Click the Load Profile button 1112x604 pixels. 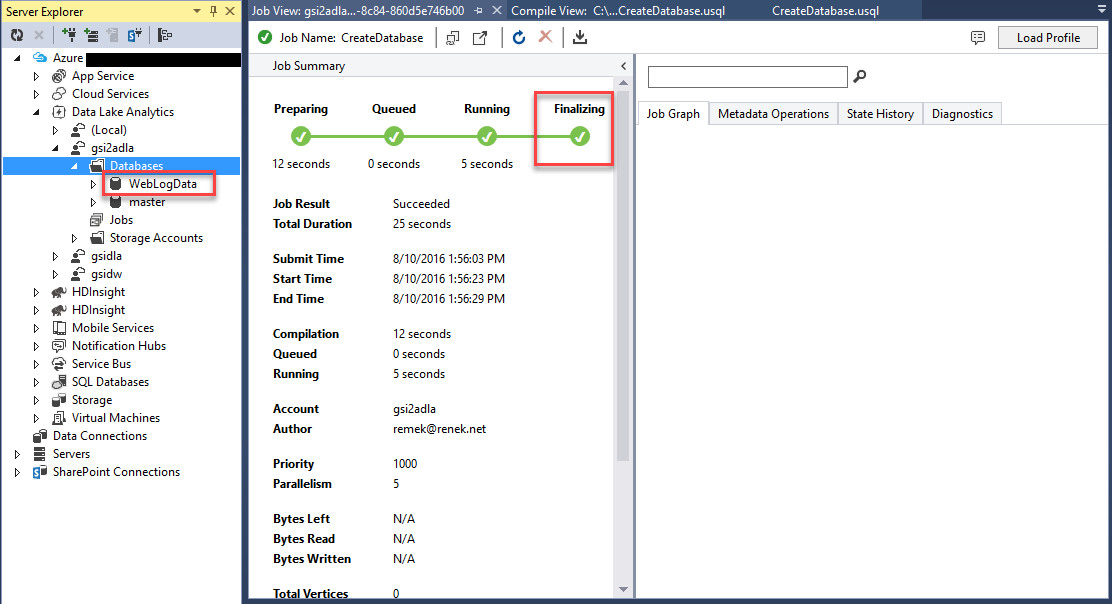(1048, 38)
